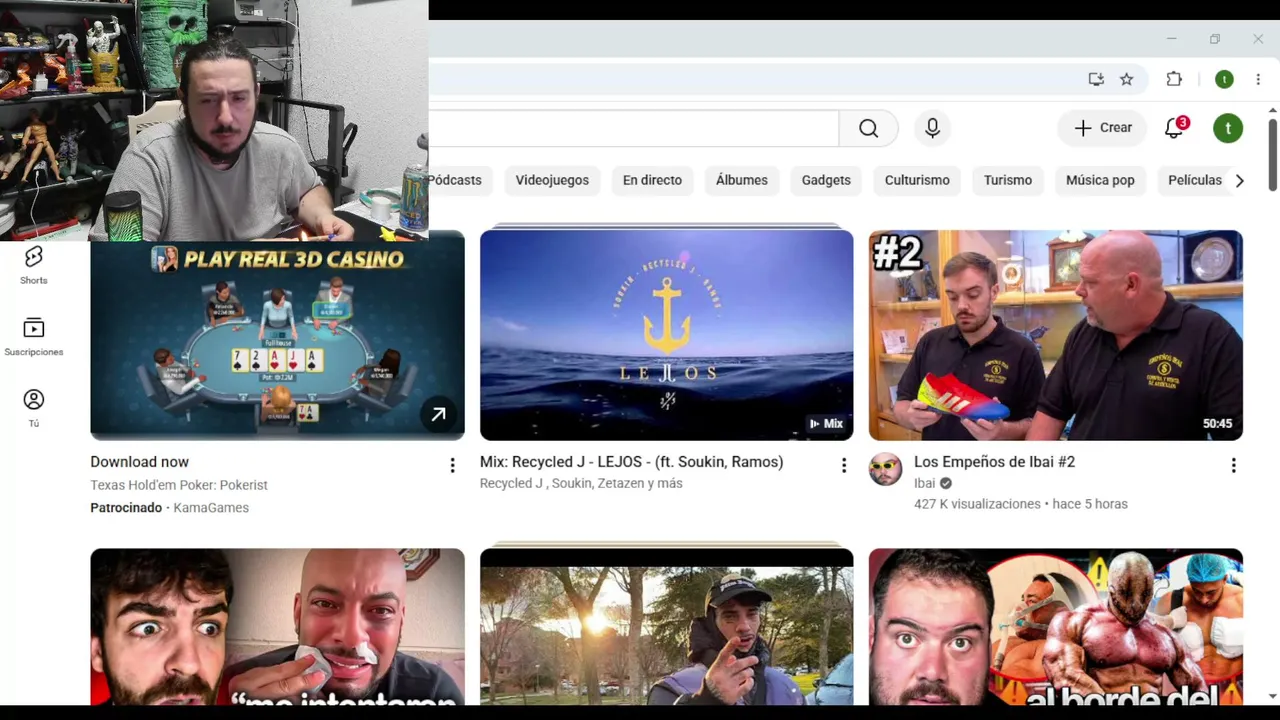
Task: Select the Turismo filter chip
Action: pyautogui.click(x=1008, y=180)
